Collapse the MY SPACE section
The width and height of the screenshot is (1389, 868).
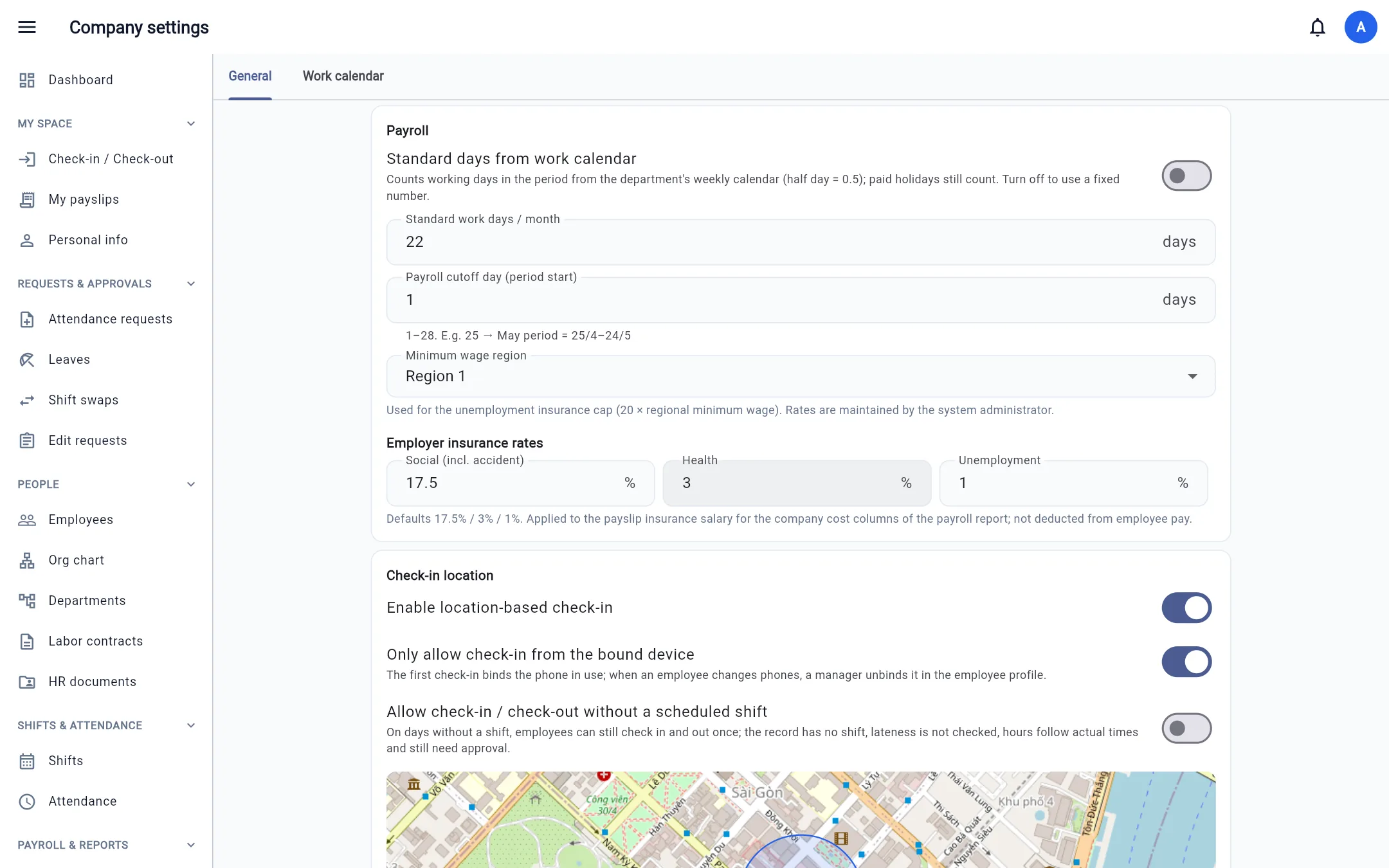191,123
